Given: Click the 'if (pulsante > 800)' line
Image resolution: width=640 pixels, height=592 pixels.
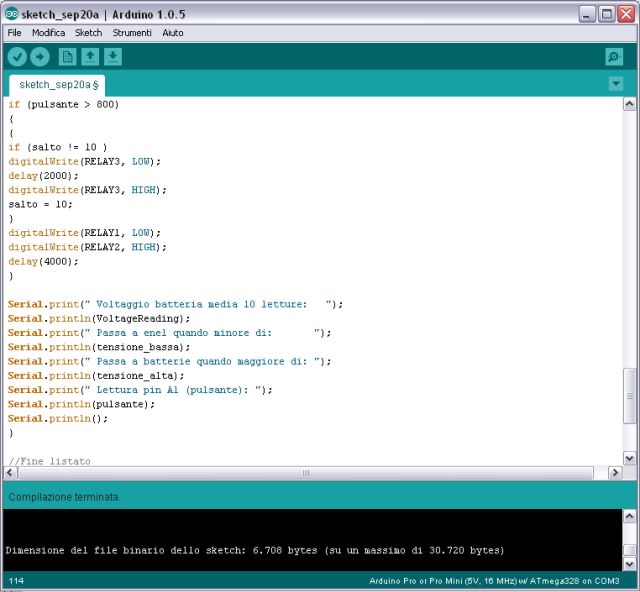Looking at the screenshot, I should 64,105.
